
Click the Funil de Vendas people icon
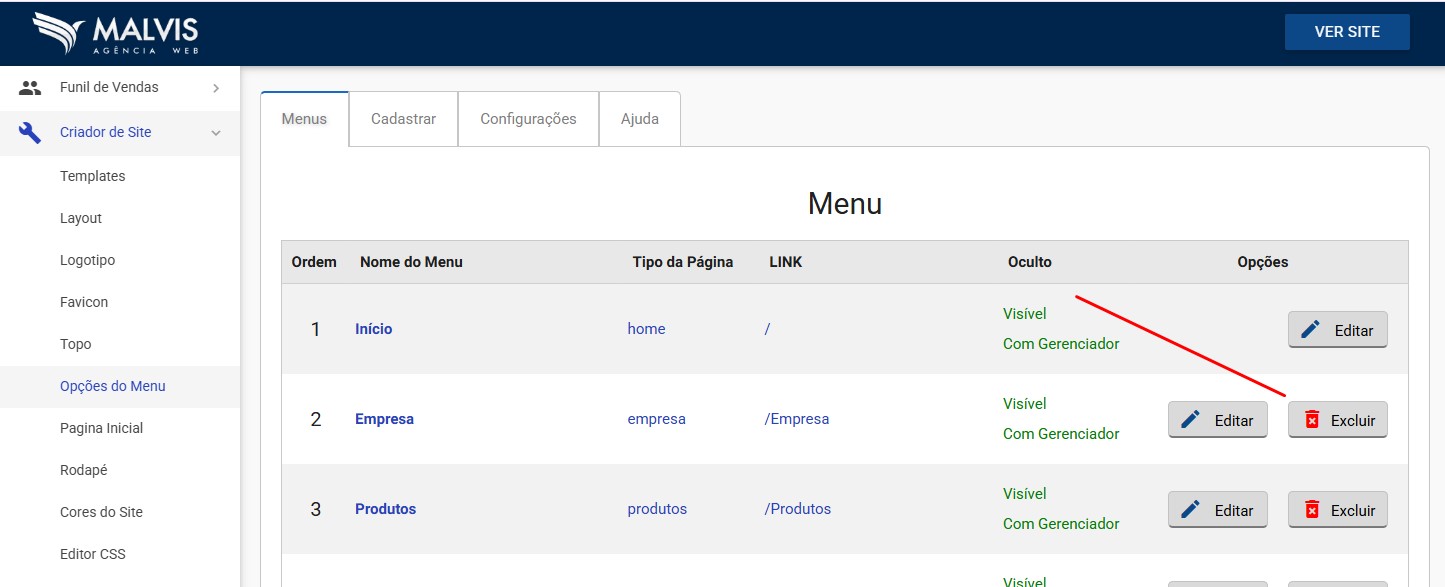click(30, 88)
